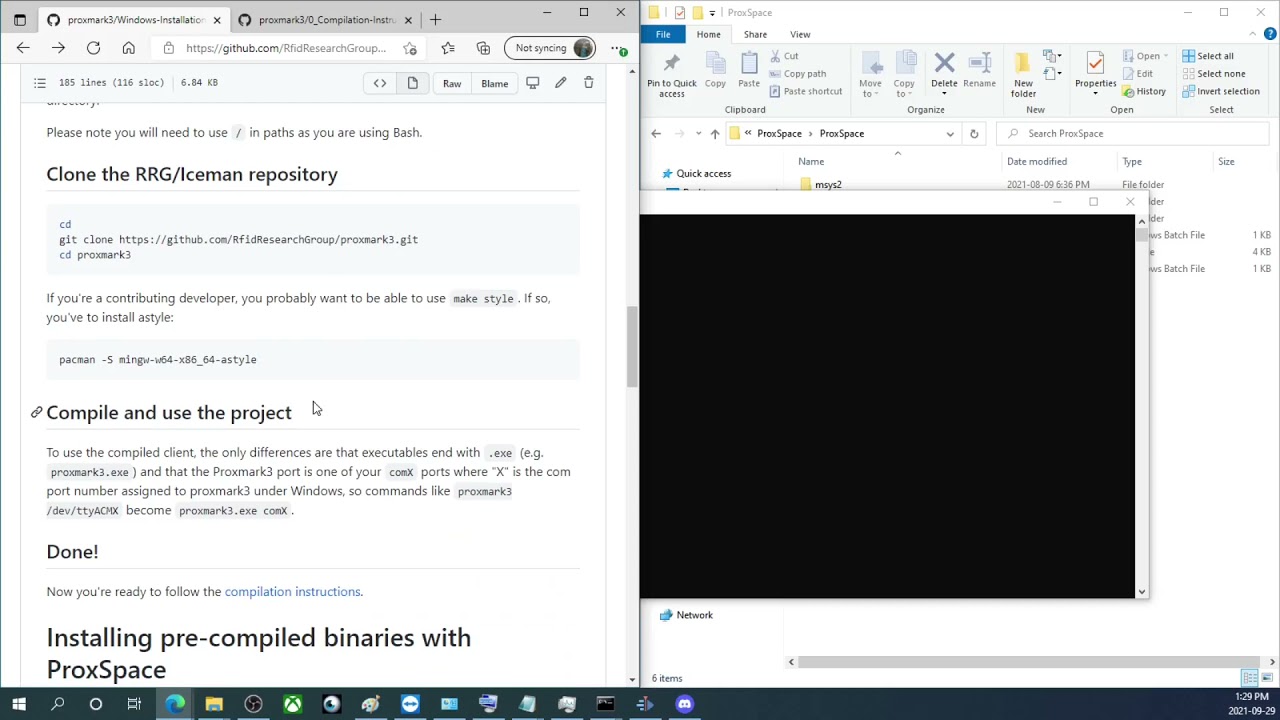Close the 0_Compilation-Instructions tab
Viewport: 1280px width, 720px height.
tap(408, 19)
